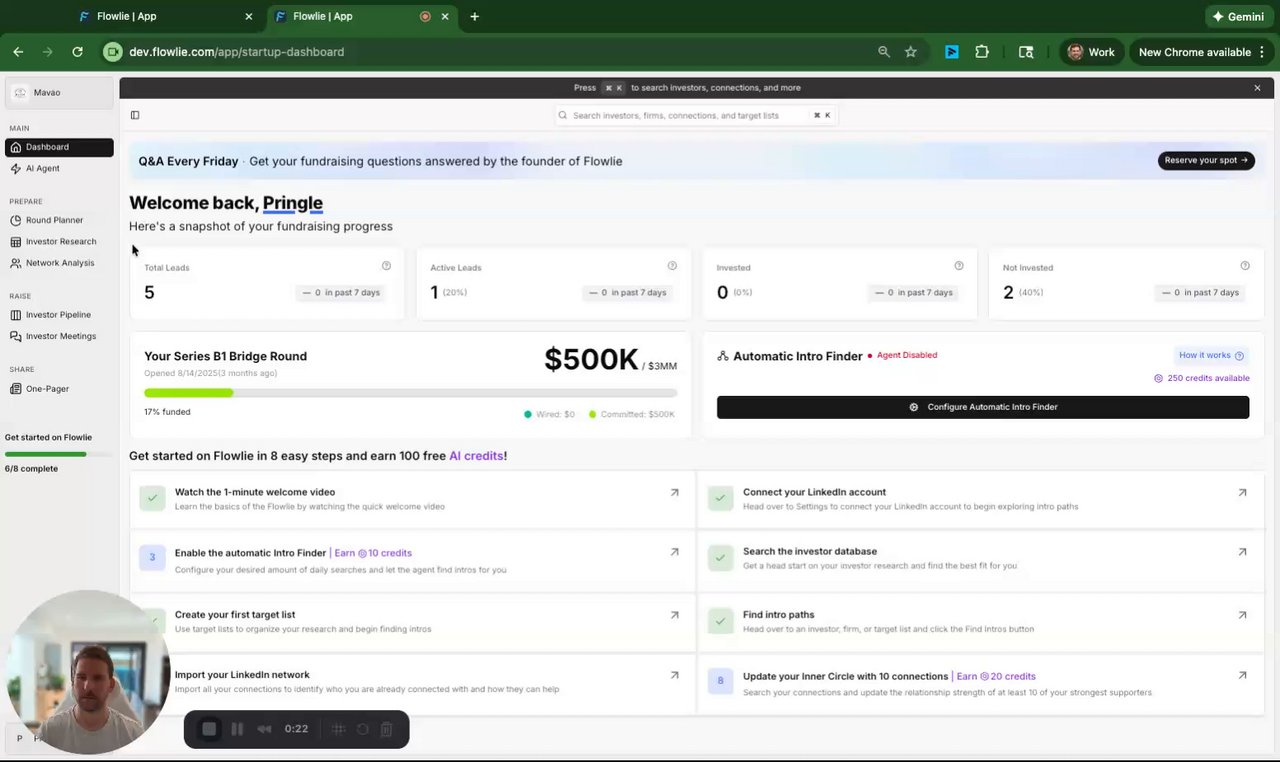Viewport: 1280px width, 762px height.
Task: Click the Search investor database checkmark
Action: click(720, 558)
